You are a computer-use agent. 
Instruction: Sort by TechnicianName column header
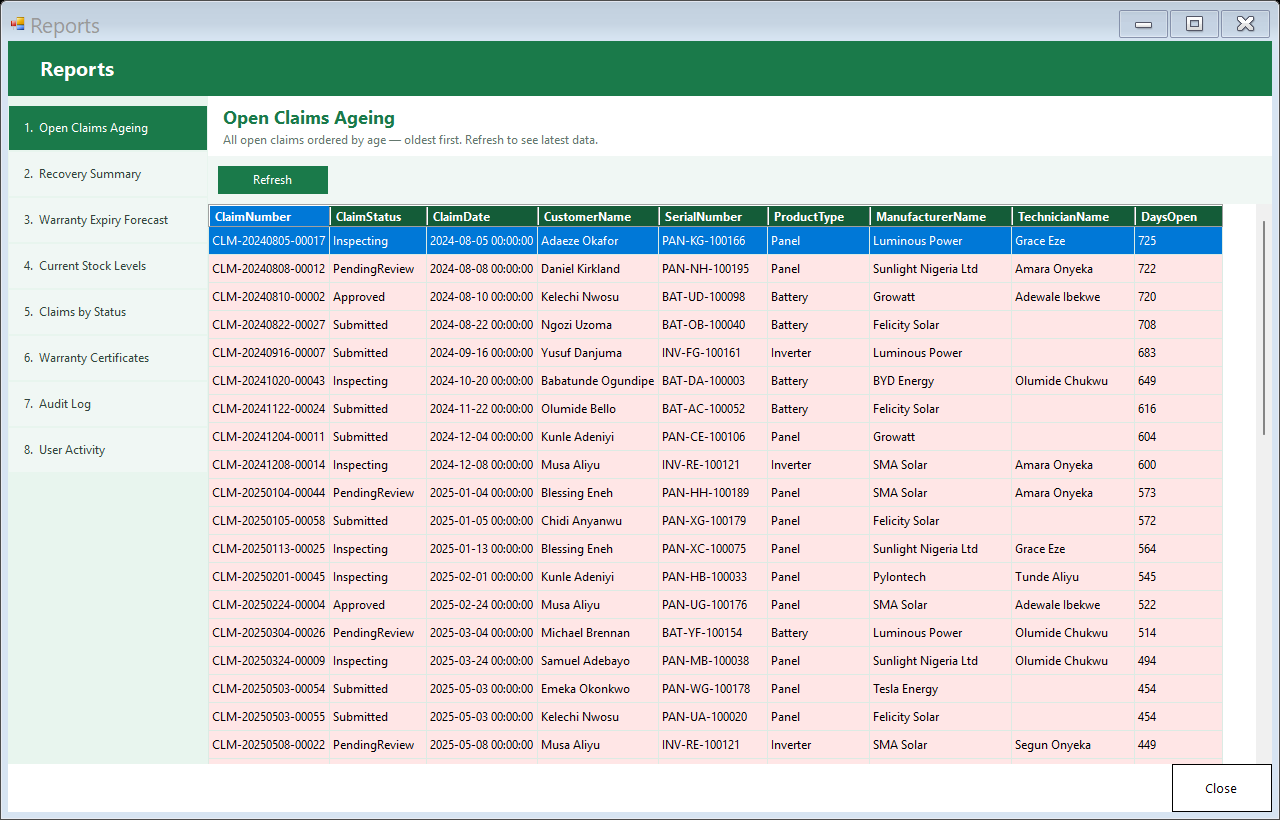[1073, 216]
